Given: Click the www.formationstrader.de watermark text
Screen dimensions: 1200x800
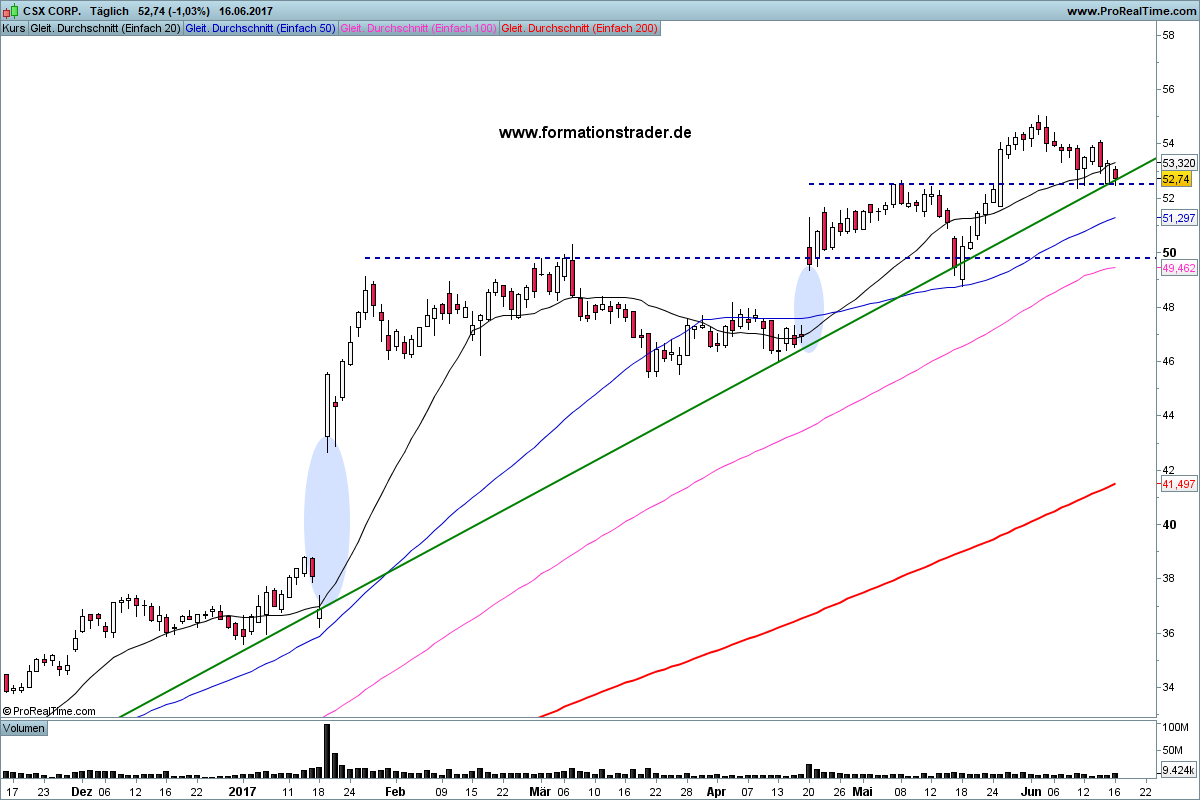Looking at the screenshot, I should click(x=595, y=132).
